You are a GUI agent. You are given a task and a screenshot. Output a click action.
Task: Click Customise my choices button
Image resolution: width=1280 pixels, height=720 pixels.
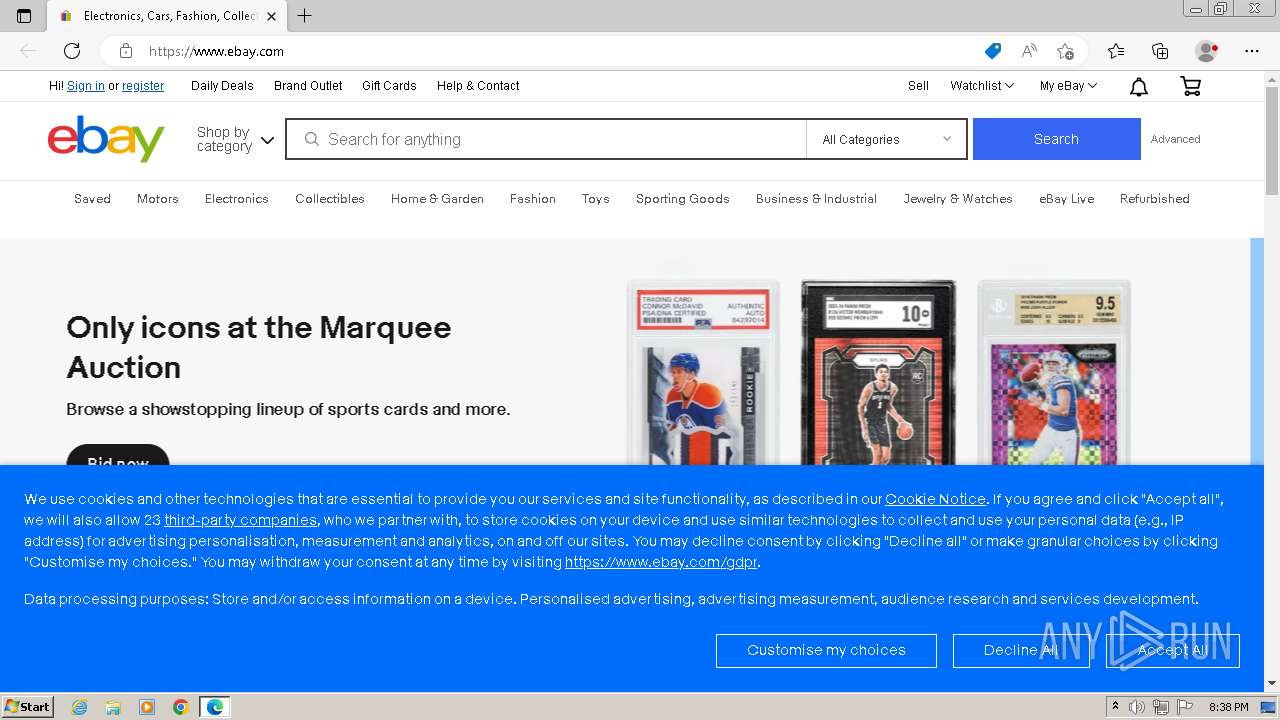click(x=826, y=650)
